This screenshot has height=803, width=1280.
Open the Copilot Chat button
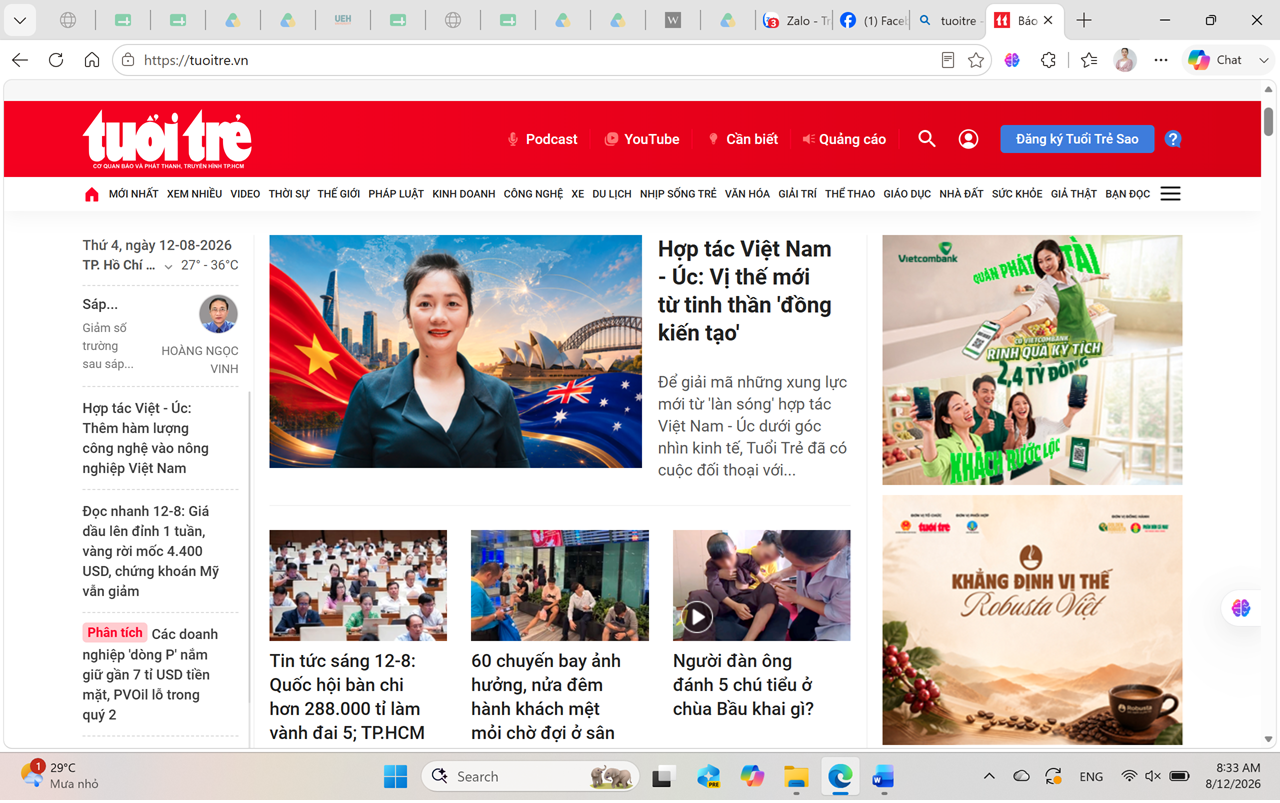1216,60
